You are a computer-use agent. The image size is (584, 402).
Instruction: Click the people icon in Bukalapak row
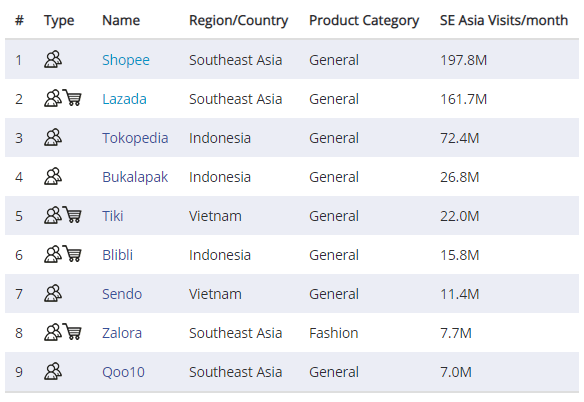coord(53,176)
